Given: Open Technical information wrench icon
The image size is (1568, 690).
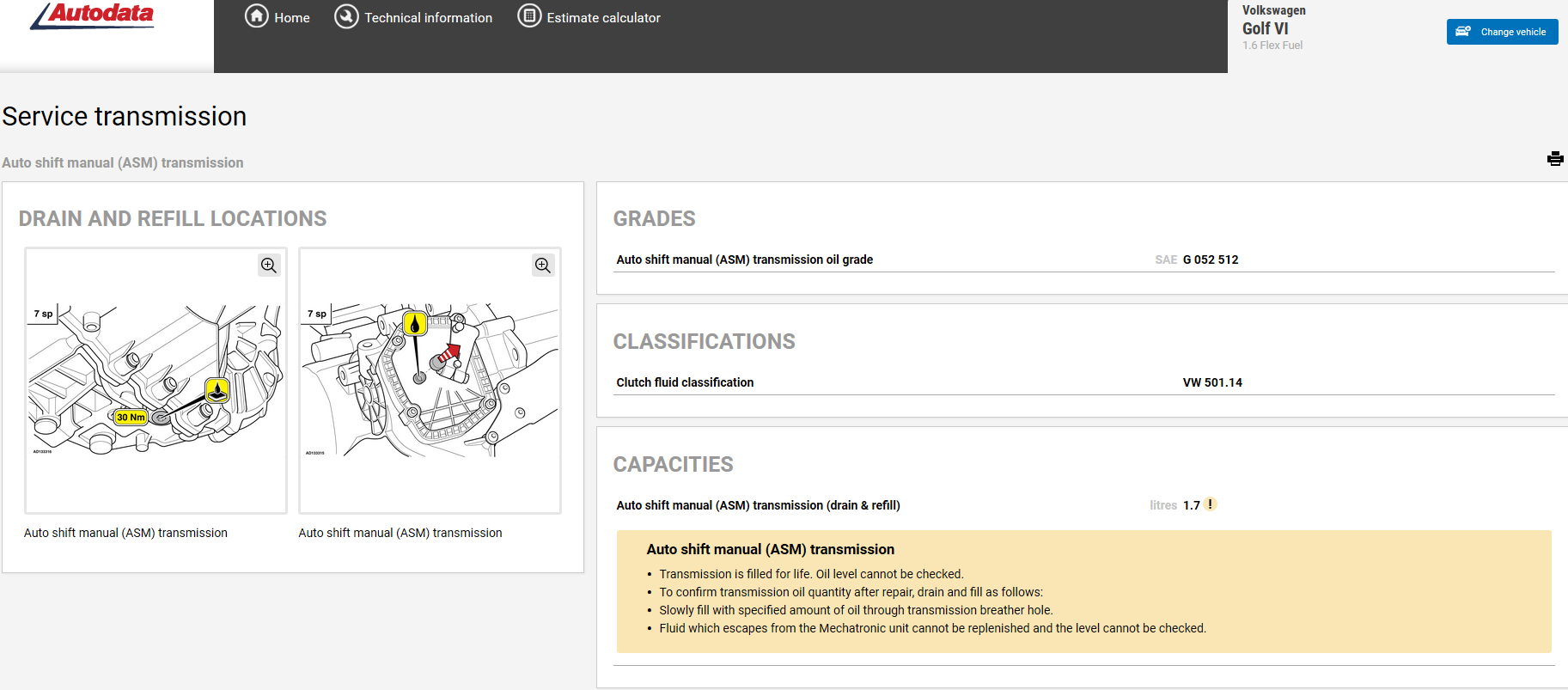Looking at the screenshot, I should pos(346,16).
